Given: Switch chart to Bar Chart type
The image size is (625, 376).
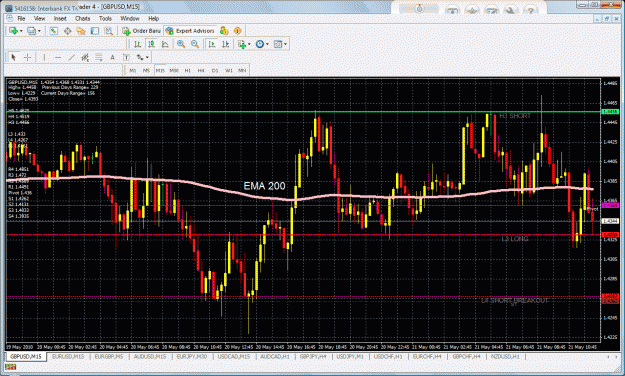Looking at the screenshot, I should (138, 44).
